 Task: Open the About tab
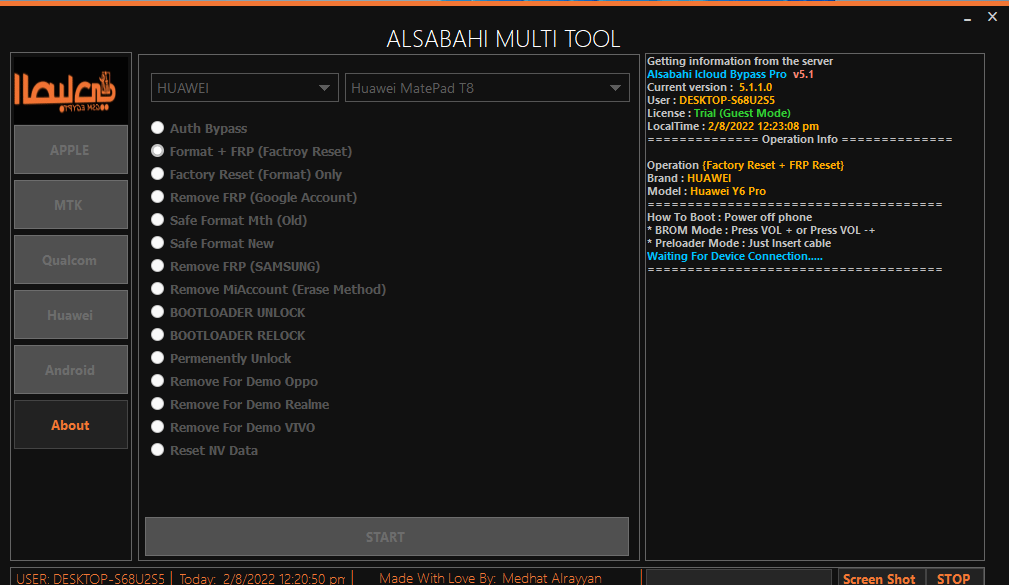point(70,424)
